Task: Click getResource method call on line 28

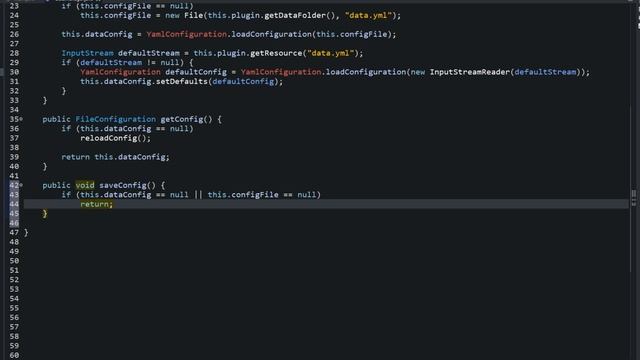Action: click(276, 53)
